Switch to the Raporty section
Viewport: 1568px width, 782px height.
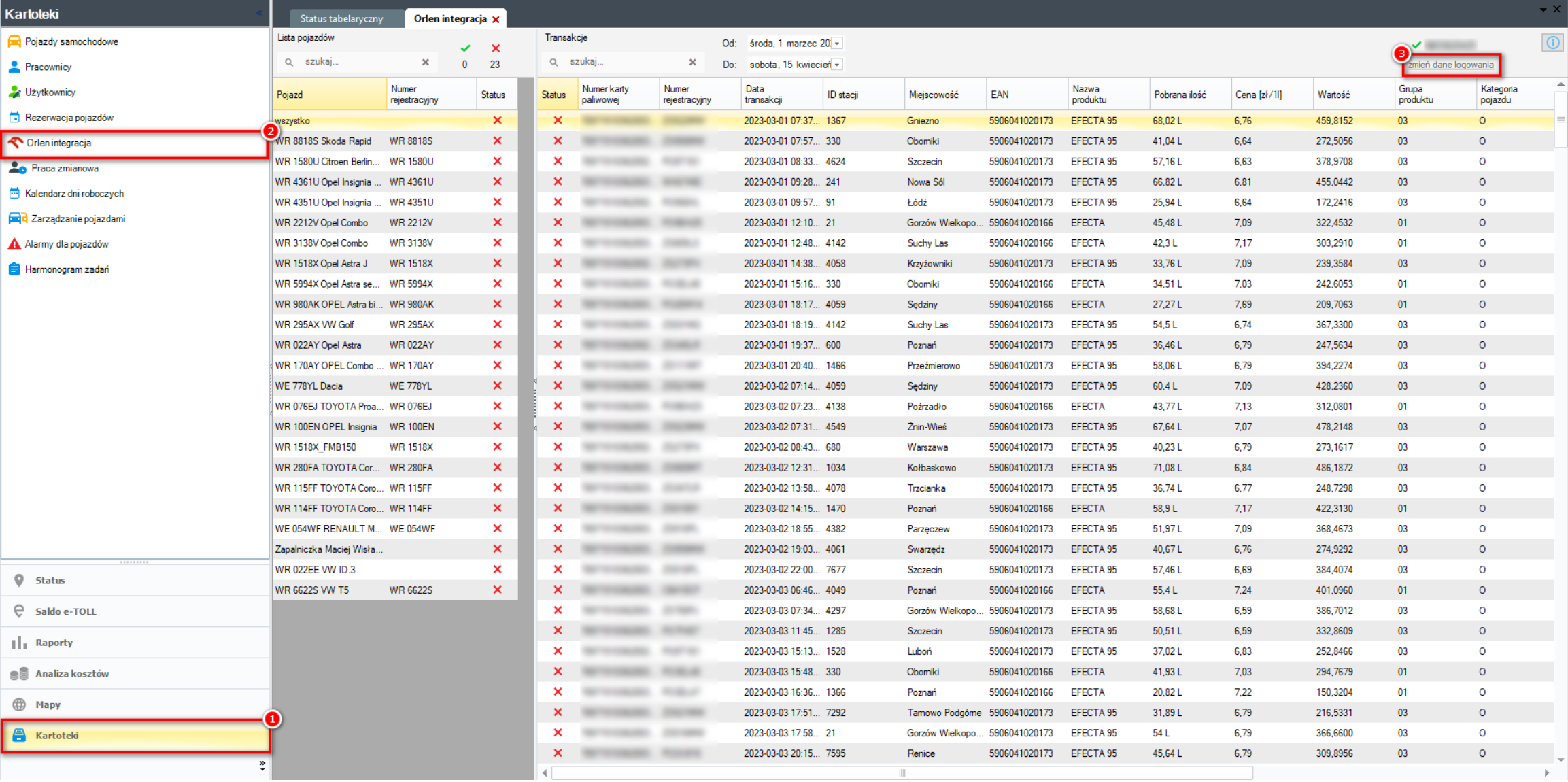coord(135,643)
